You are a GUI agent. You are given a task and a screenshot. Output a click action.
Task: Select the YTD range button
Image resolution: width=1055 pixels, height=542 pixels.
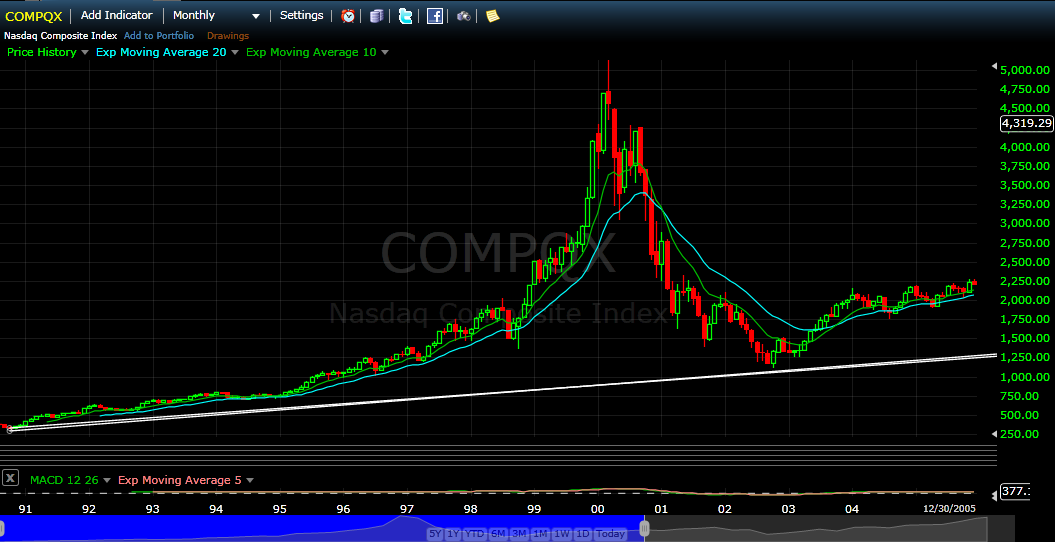(x=475, y=534)
